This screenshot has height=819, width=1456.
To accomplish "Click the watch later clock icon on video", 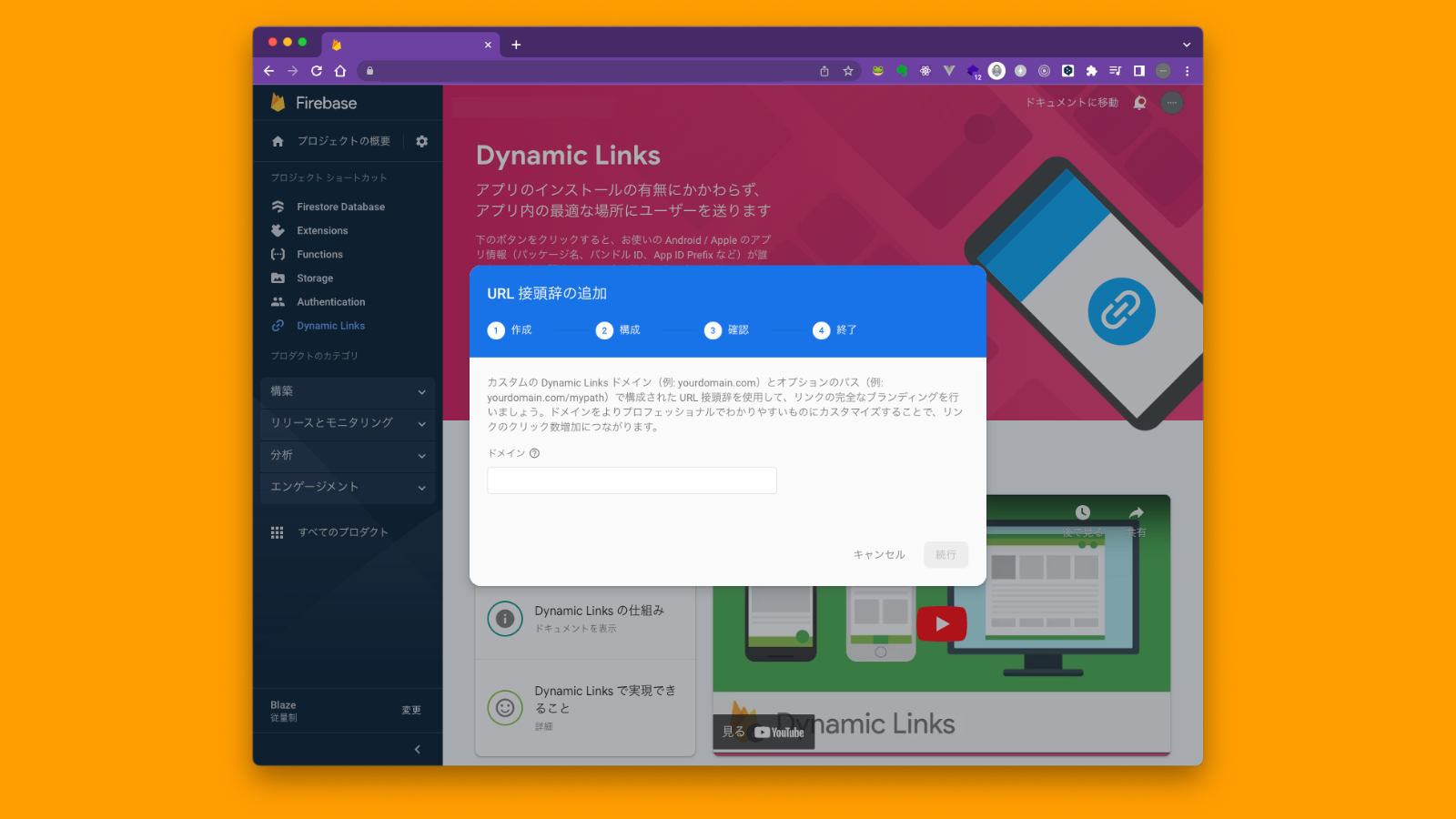I will click(x=1082, y=513).
